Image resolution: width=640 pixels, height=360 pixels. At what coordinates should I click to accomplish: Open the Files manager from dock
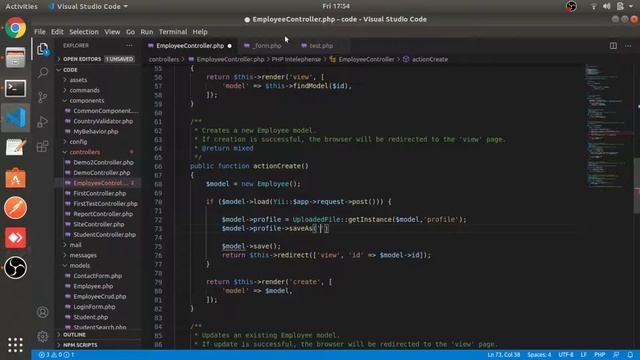coord(16,57)
